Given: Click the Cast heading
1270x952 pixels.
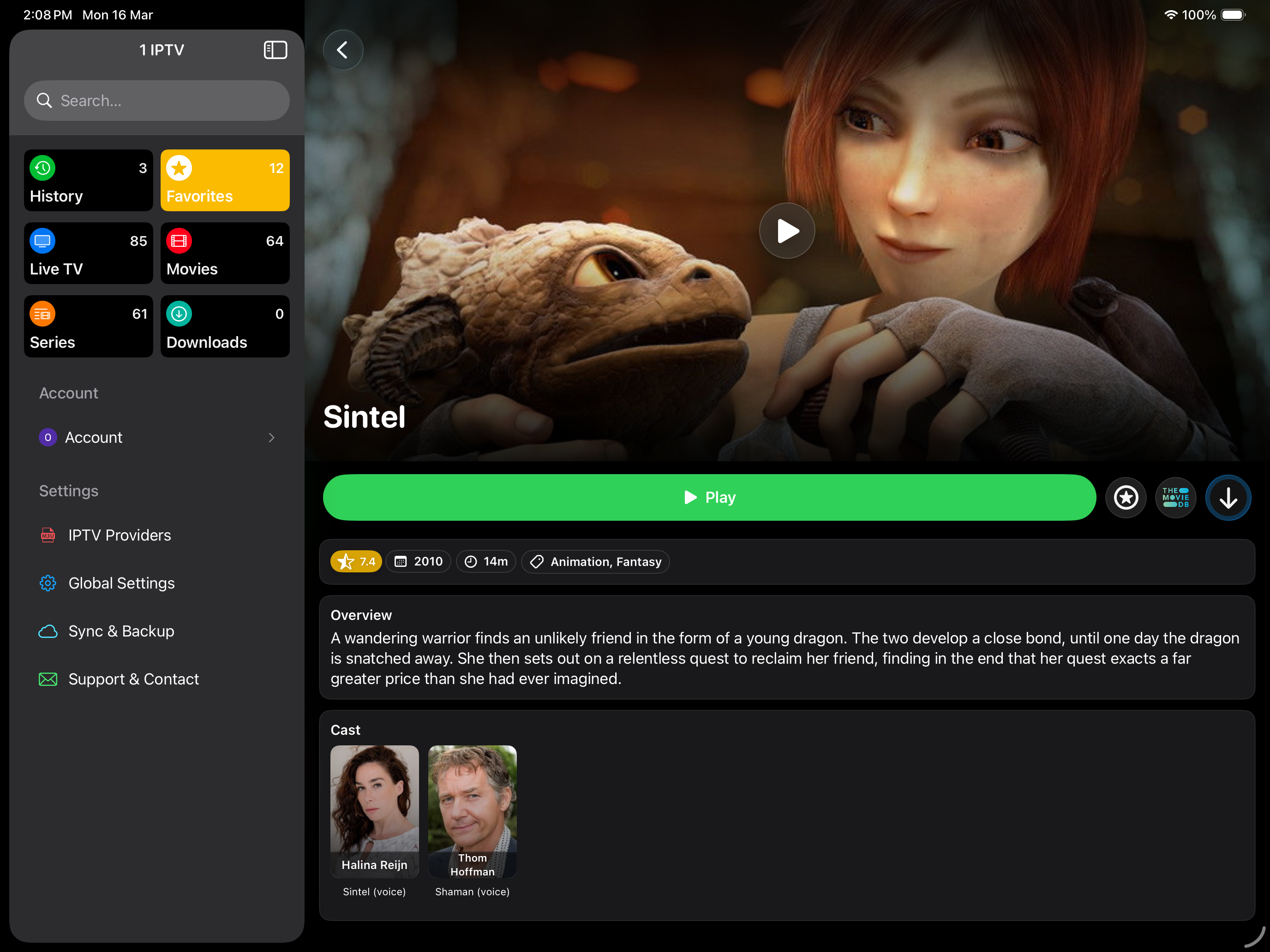Looking at the screenshot, I should [345, 730].
